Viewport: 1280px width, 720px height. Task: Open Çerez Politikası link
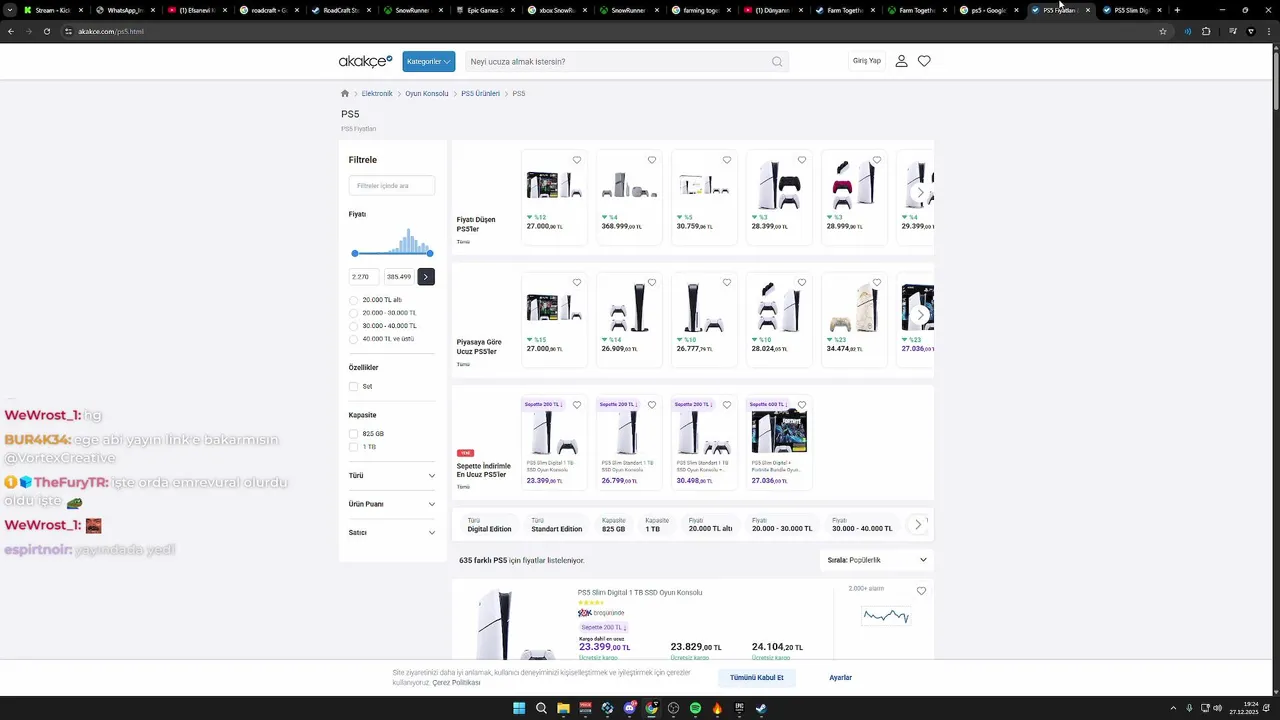click(456, 682)
